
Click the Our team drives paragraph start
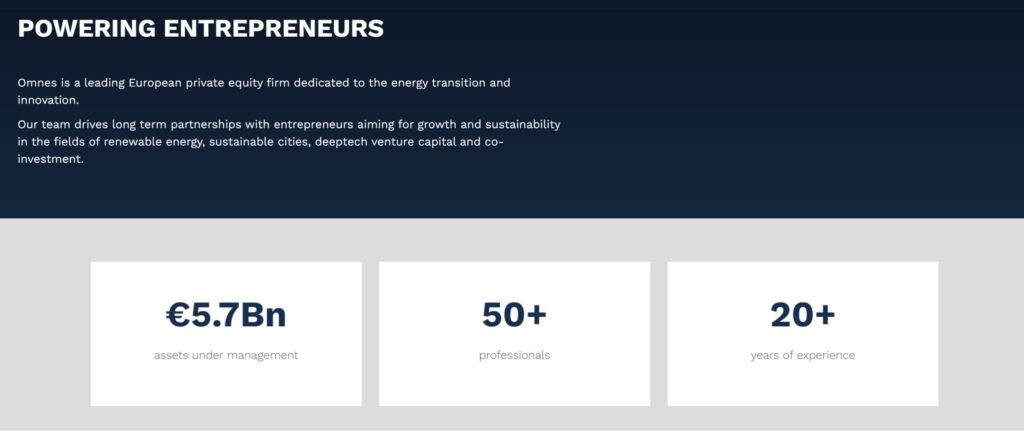(63, 124)
